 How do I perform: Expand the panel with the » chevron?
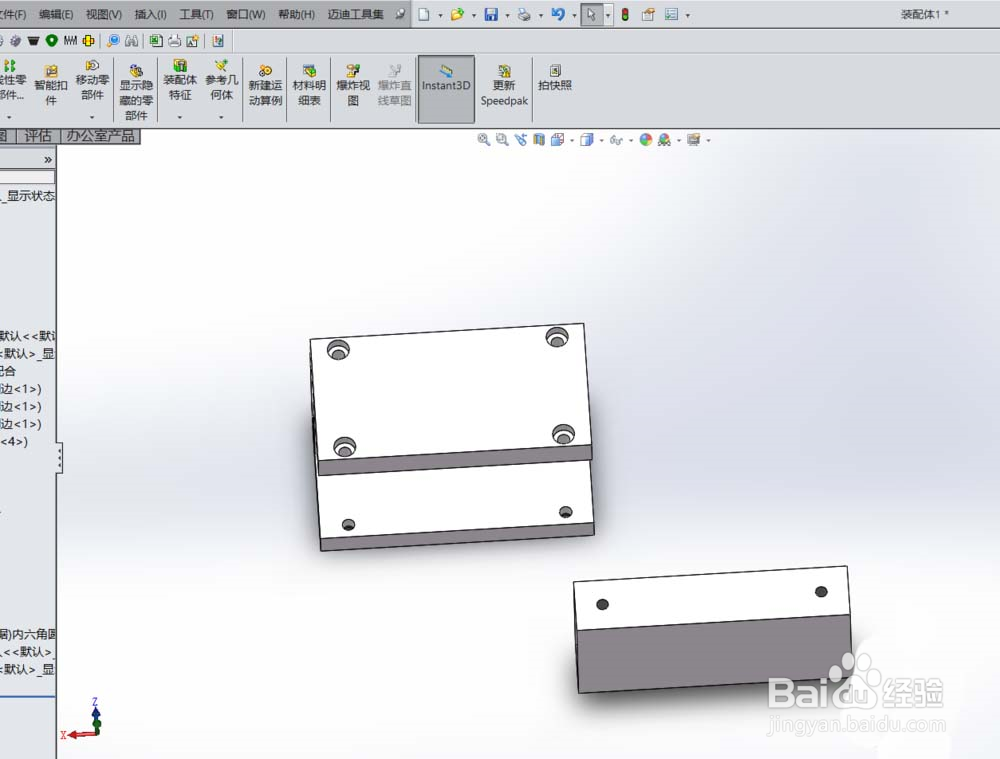tap(48, 159)
